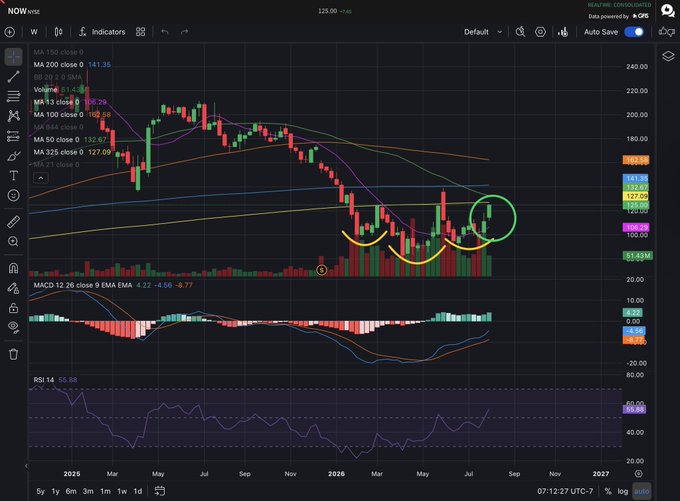Screen dimensions: 680x501
Task: Click the MA 325 close 0 legend
Action: [59, 152]
